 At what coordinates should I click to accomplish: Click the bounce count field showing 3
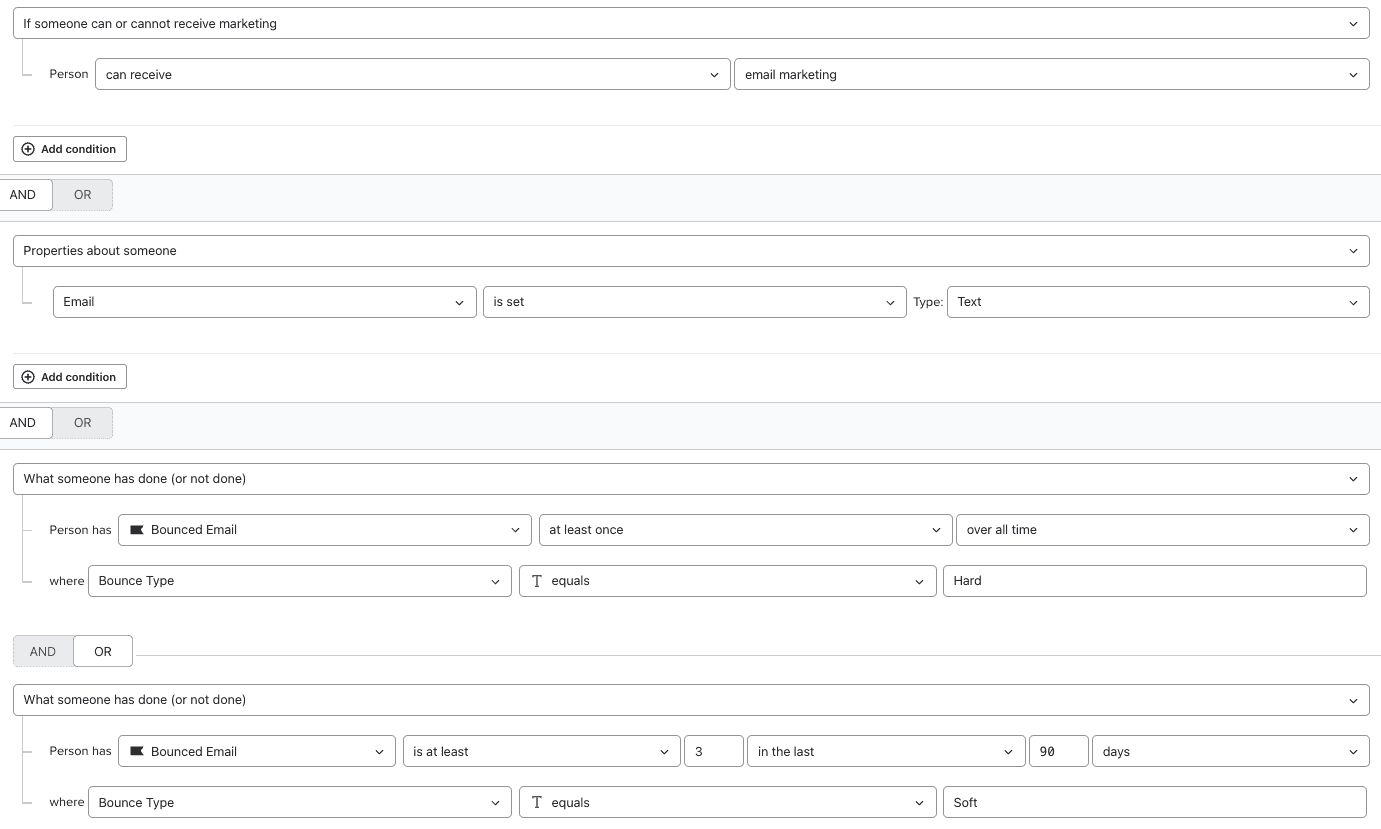(713, 752)
